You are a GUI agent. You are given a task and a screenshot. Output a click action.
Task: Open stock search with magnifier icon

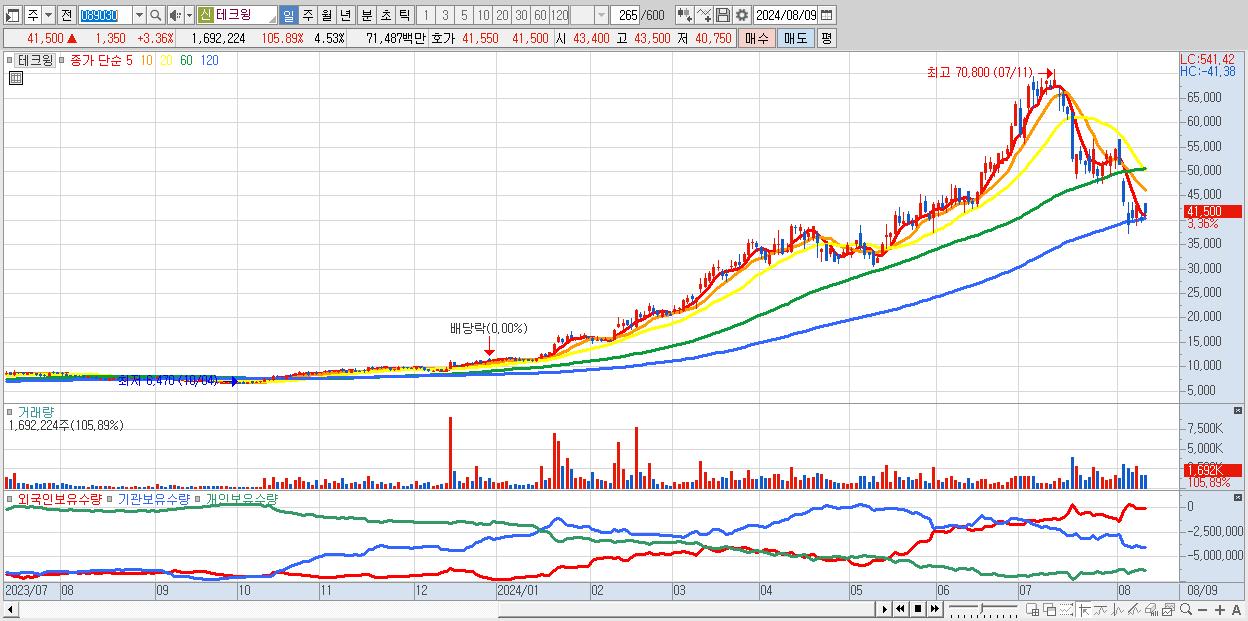click(x=155, y=15)
